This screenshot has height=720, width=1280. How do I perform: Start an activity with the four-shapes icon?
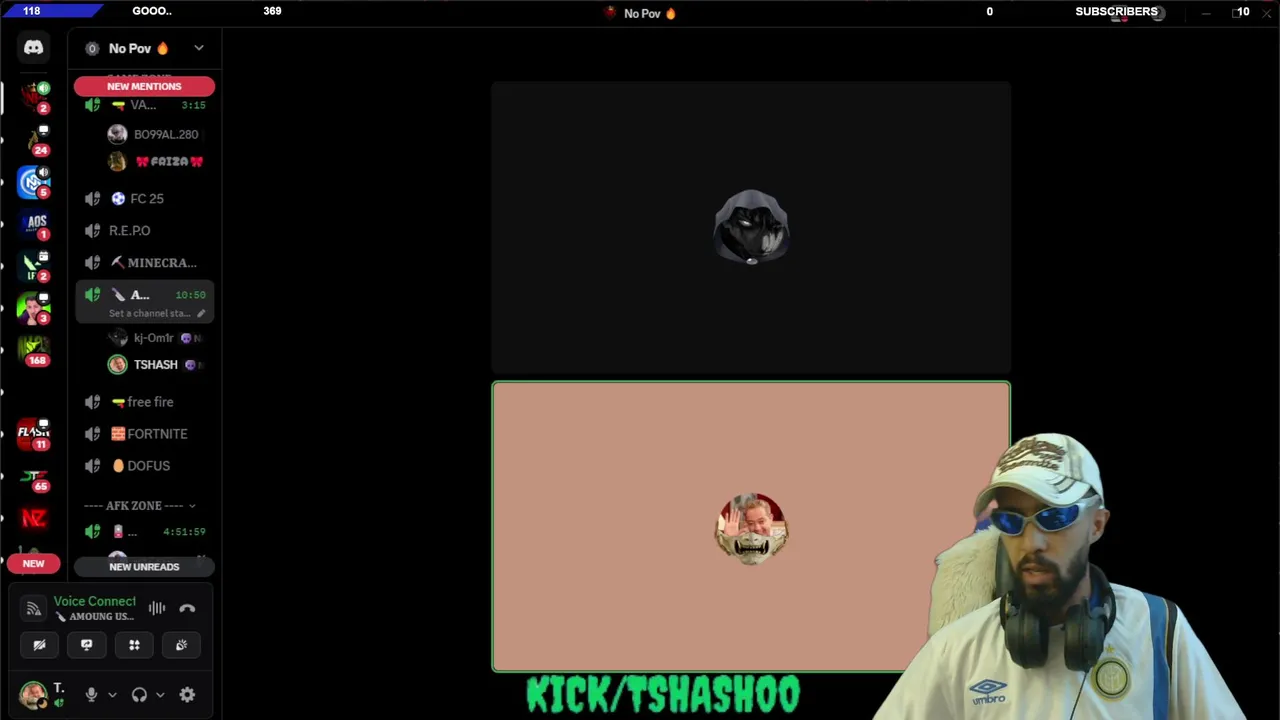click(x=134, y=645)
